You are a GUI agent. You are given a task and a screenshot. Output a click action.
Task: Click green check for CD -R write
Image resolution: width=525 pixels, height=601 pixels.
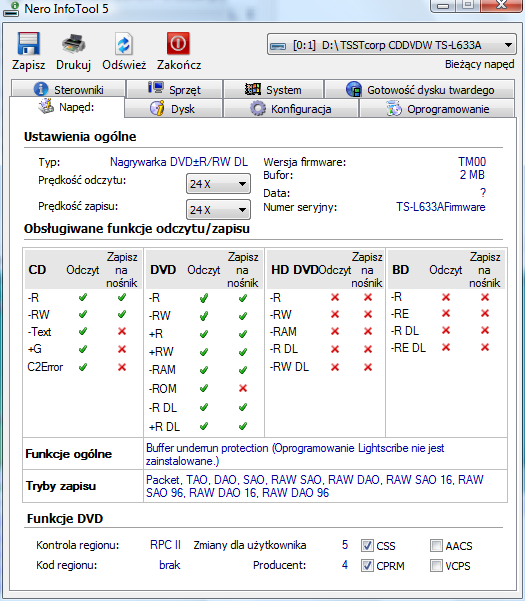(x=122, y=297)
